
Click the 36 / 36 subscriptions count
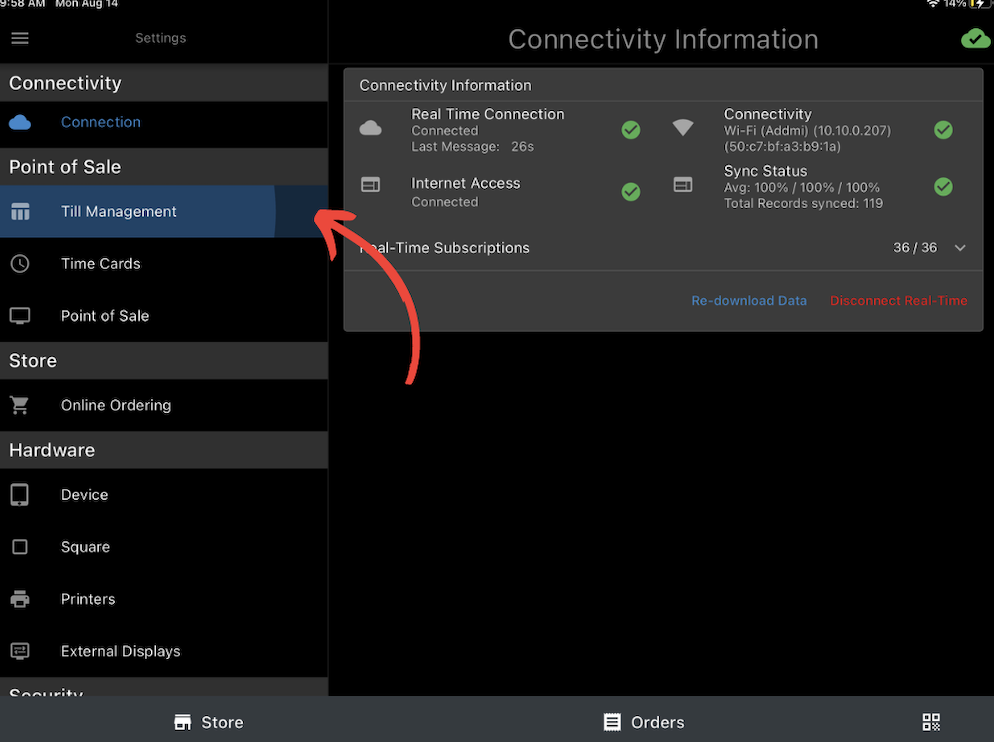tap(915, 247)
